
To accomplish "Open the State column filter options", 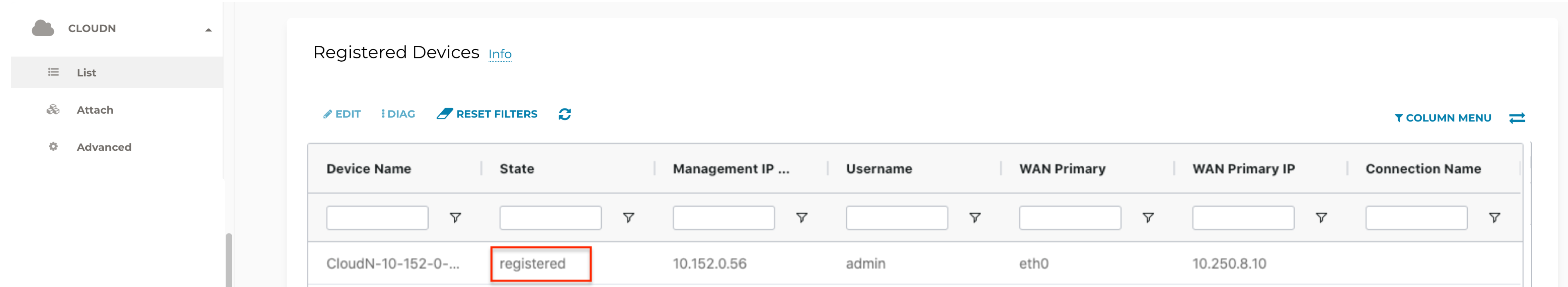I will coord(629,218).
